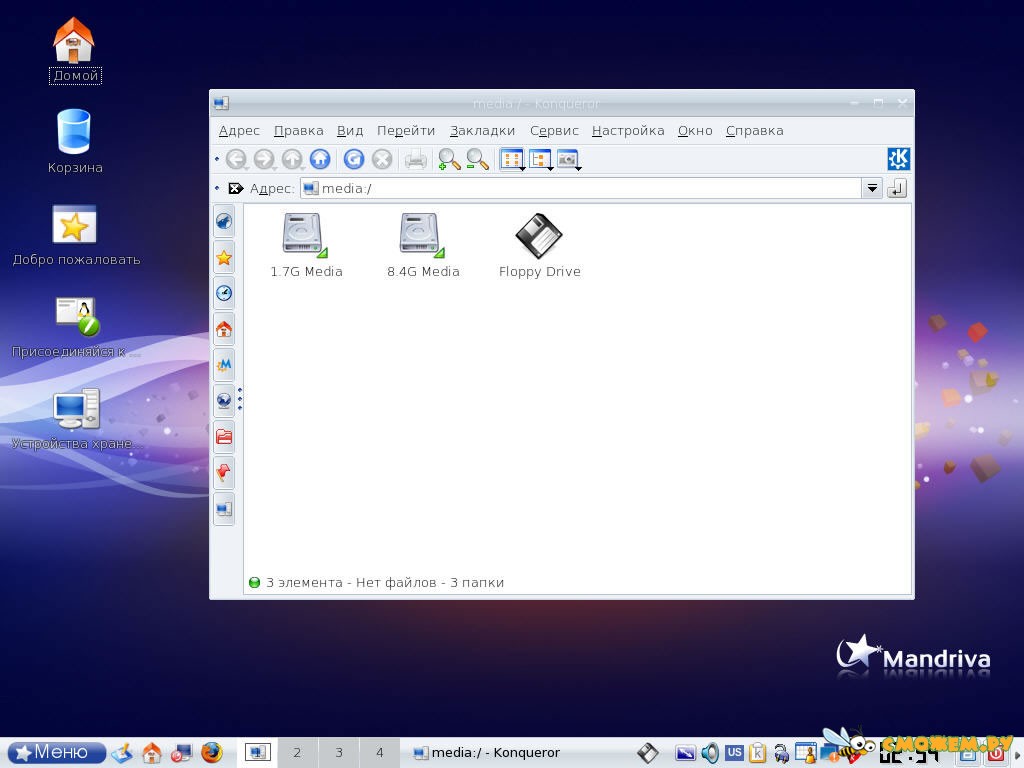Open the bottom devices sidebar tab
Viewport: 1024px width, 768px height.
[x=224, y=509]
